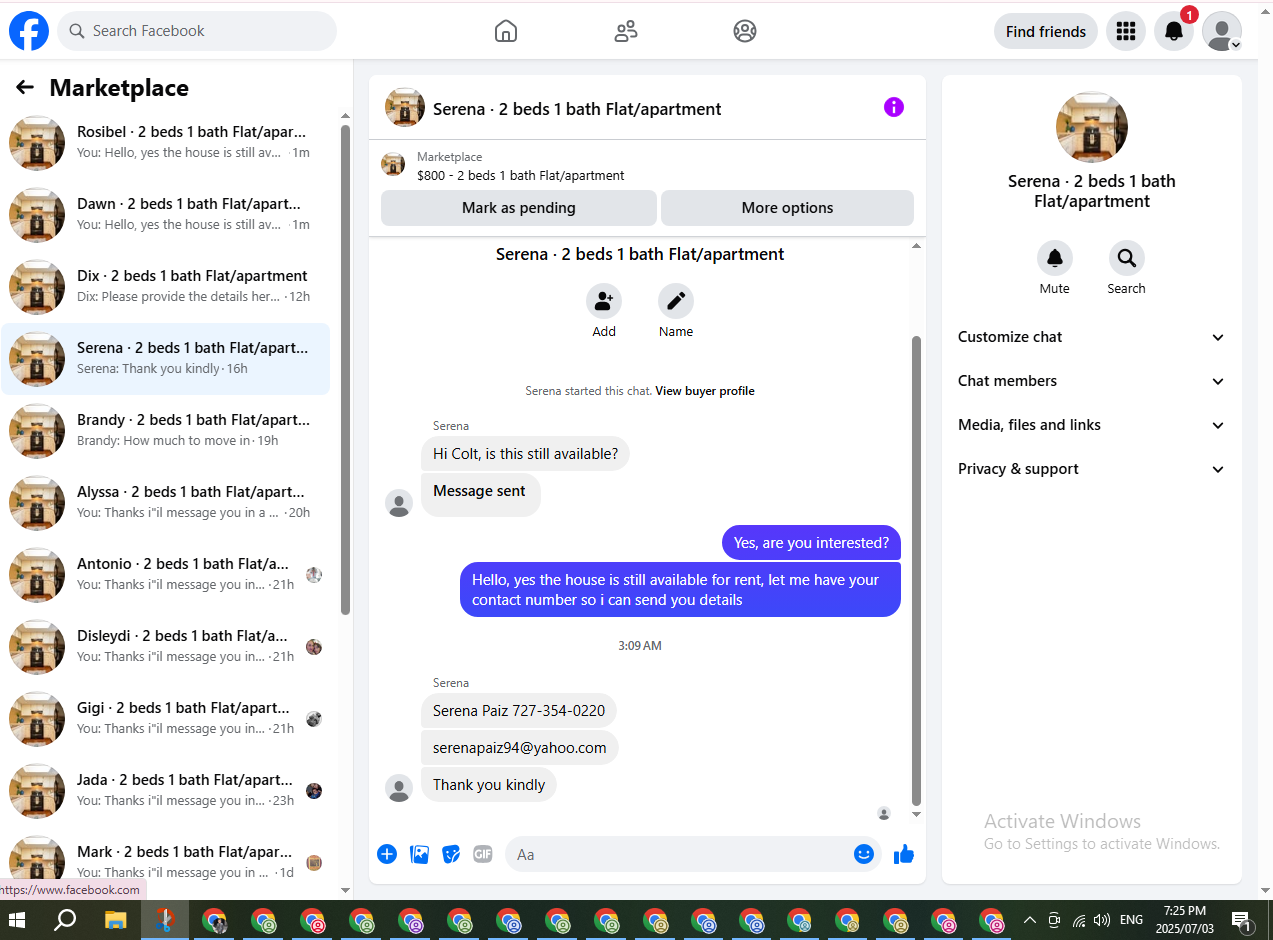Open the Friends icon in top navigation
1273x940 pixels.
[626, 31]
